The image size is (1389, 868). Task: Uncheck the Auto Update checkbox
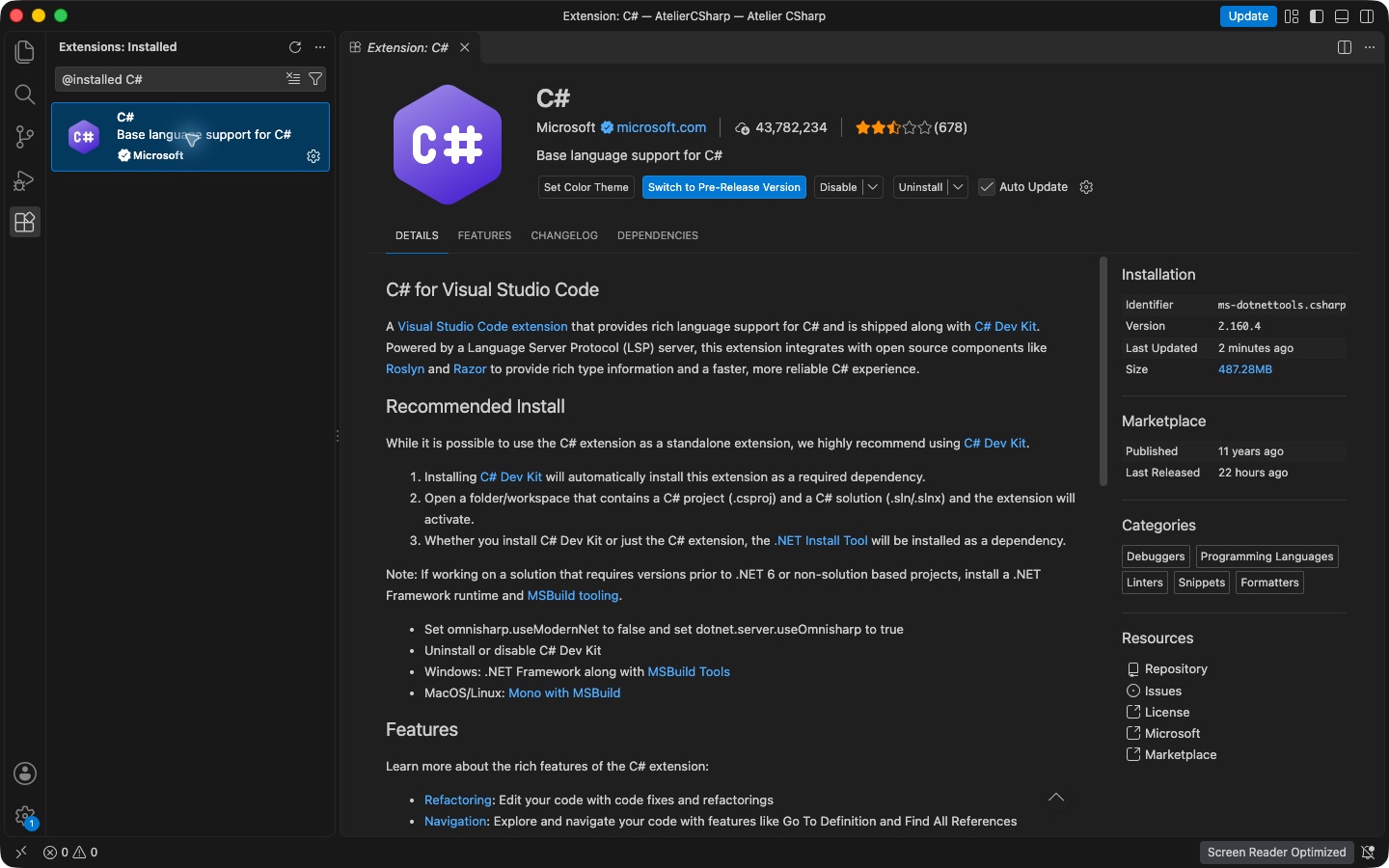(x=987, y=187)
